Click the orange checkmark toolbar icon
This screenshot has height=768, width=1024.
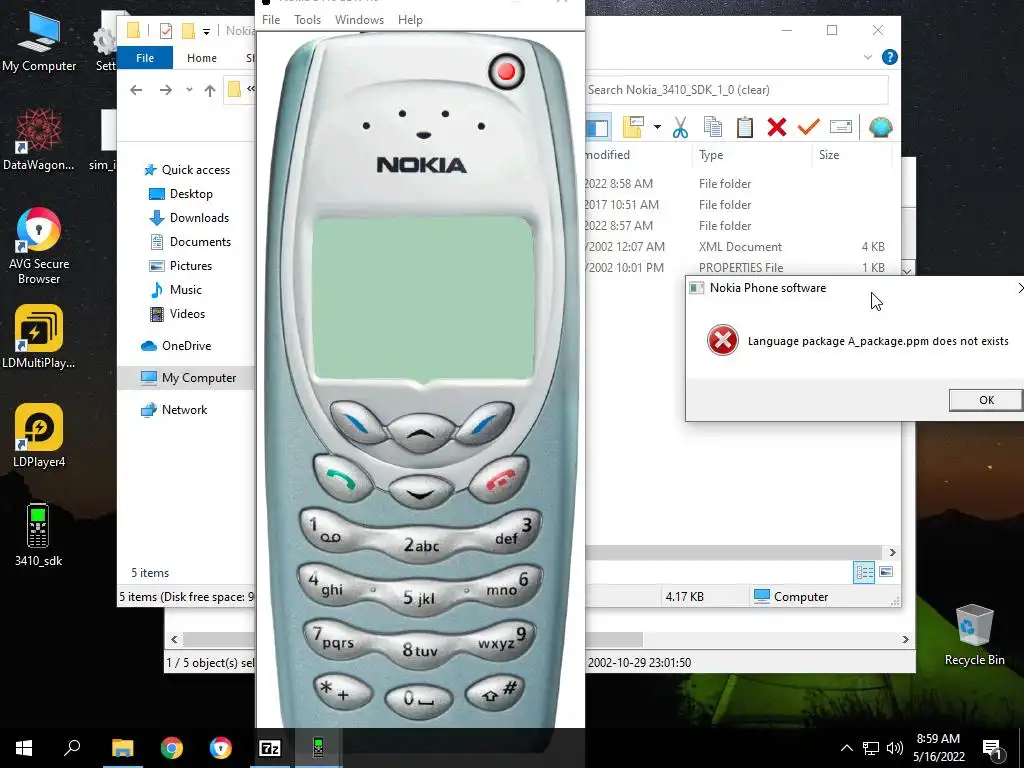tap(808, 127)
